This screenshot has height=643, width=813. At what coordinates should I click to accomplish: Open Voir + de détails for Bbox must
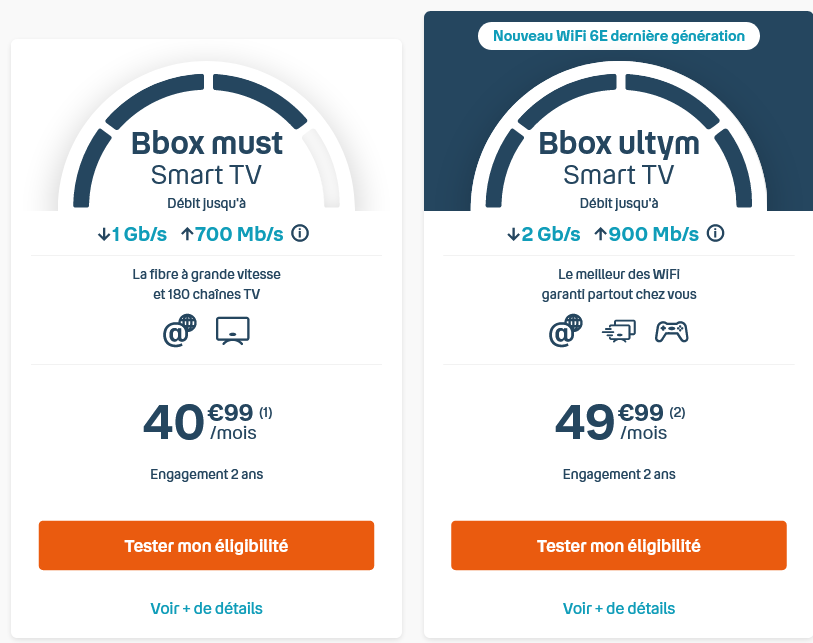tap(206, 608)
